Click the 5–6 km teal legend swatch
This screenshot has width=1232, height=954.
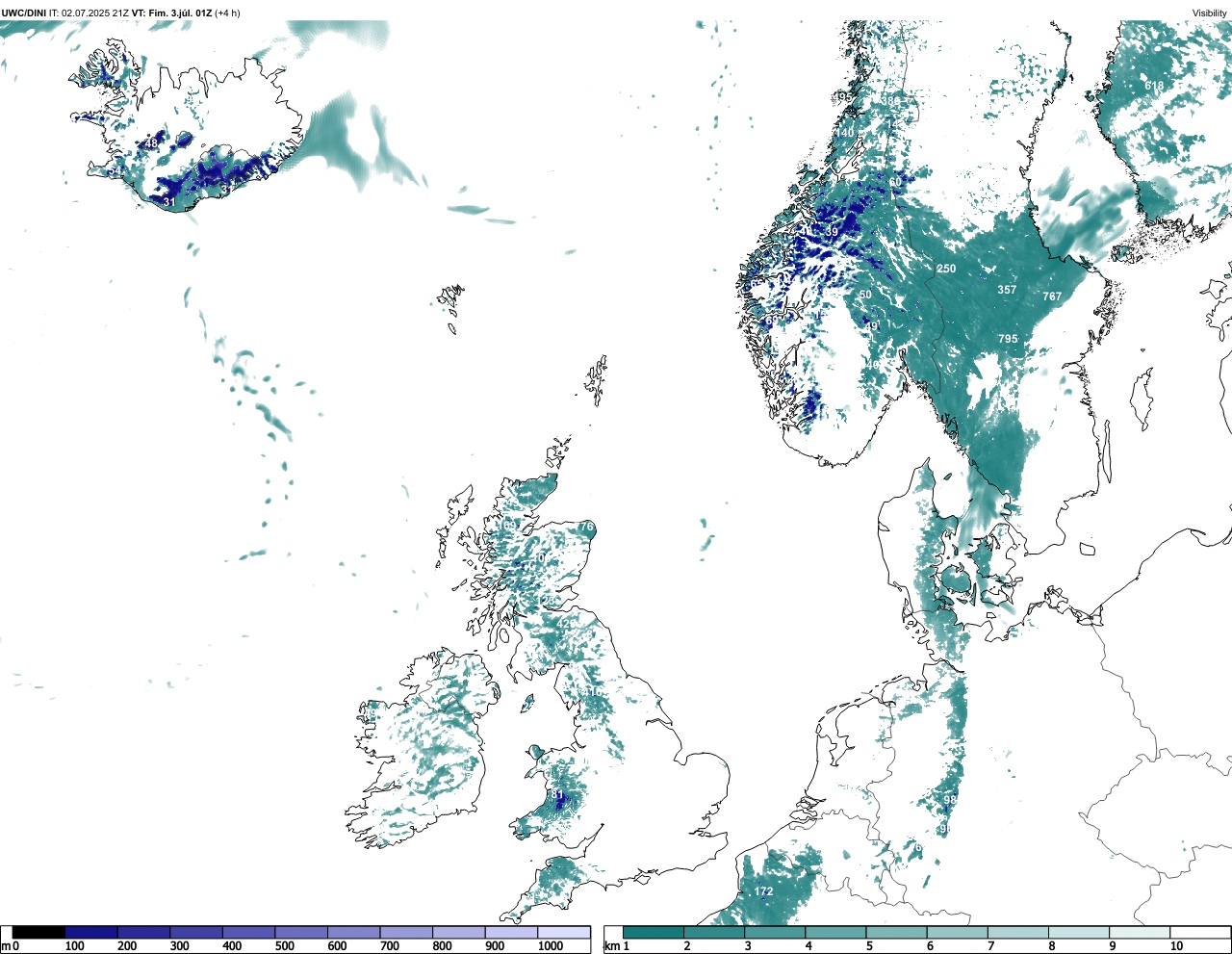[897, 932]
